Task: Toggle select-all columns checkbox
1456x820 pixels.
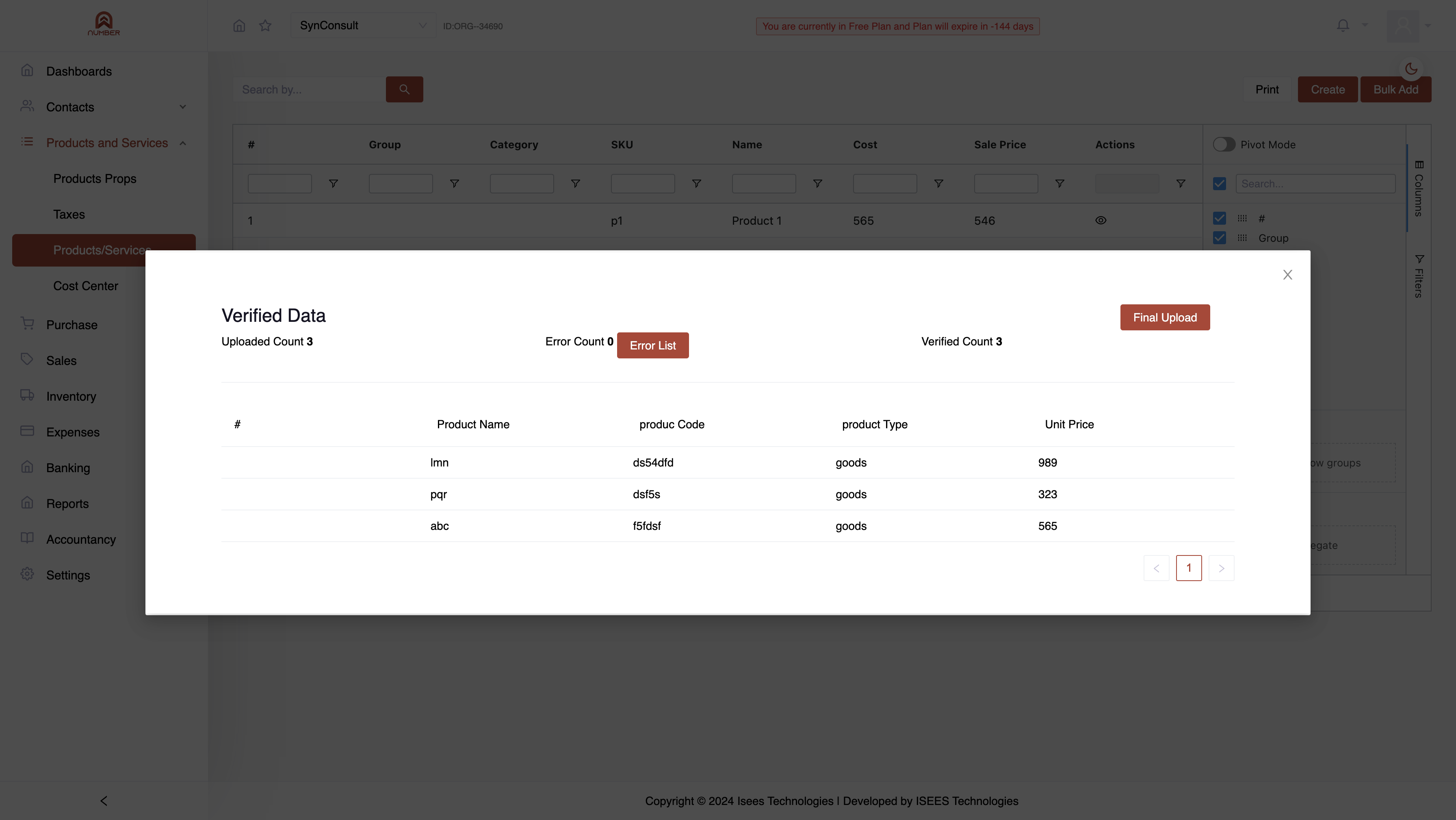Action: point(1220,184)
